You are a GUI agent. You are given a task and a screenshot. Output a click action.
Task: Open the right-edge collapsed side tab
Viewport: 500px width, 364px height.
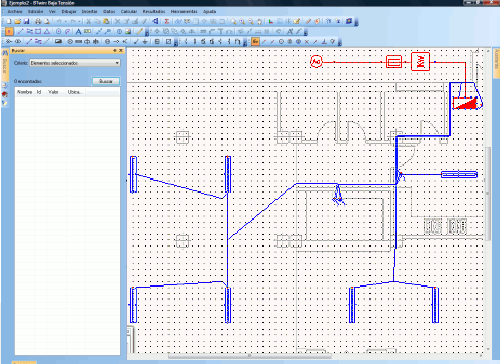coord(496,63)
